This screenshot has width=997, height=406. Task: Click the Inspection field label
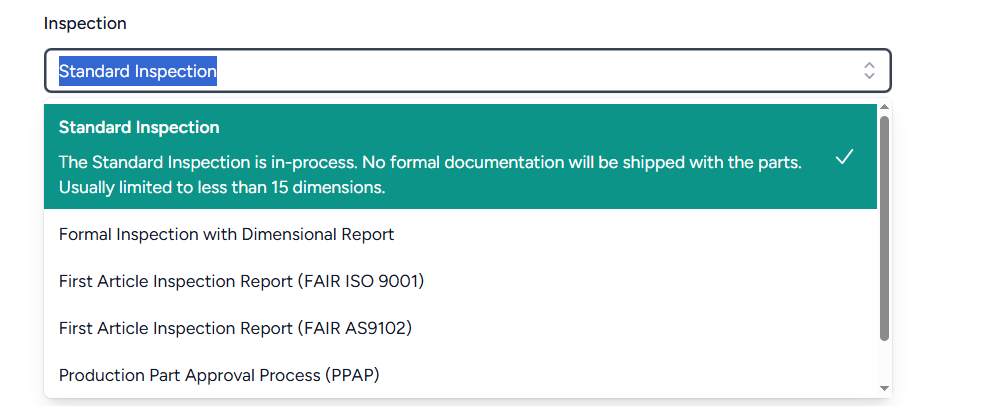point(85,23)
